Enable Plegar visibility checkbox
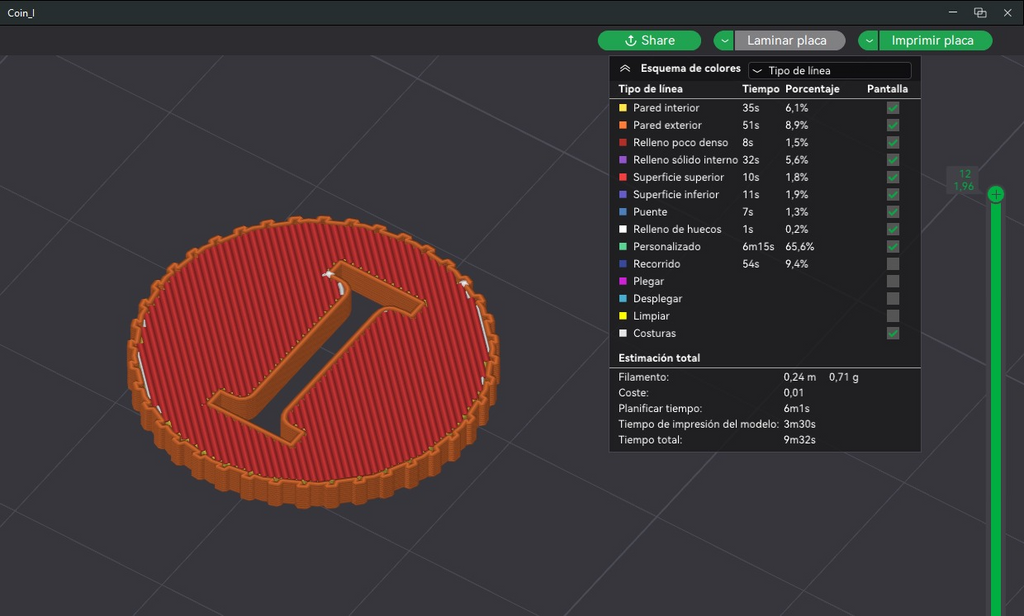This screenshot has height=616, width=1024. click(893, 281)
